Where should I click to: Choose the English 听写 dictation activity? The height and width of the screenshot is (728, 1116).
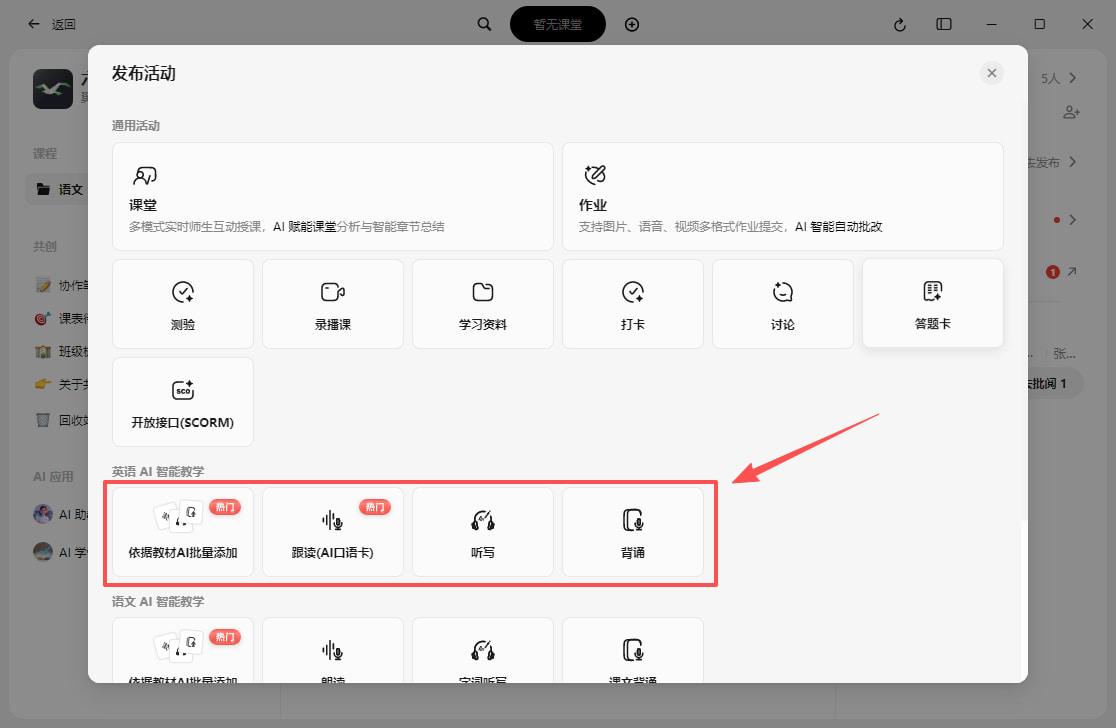pos(483,532)
